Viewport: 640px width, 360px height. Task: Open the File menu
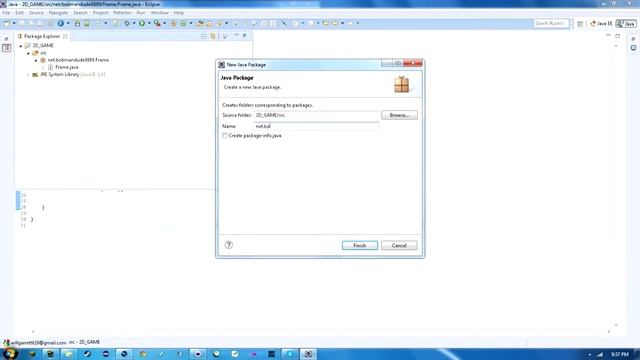pyautogui.click(x=6, y=13)
